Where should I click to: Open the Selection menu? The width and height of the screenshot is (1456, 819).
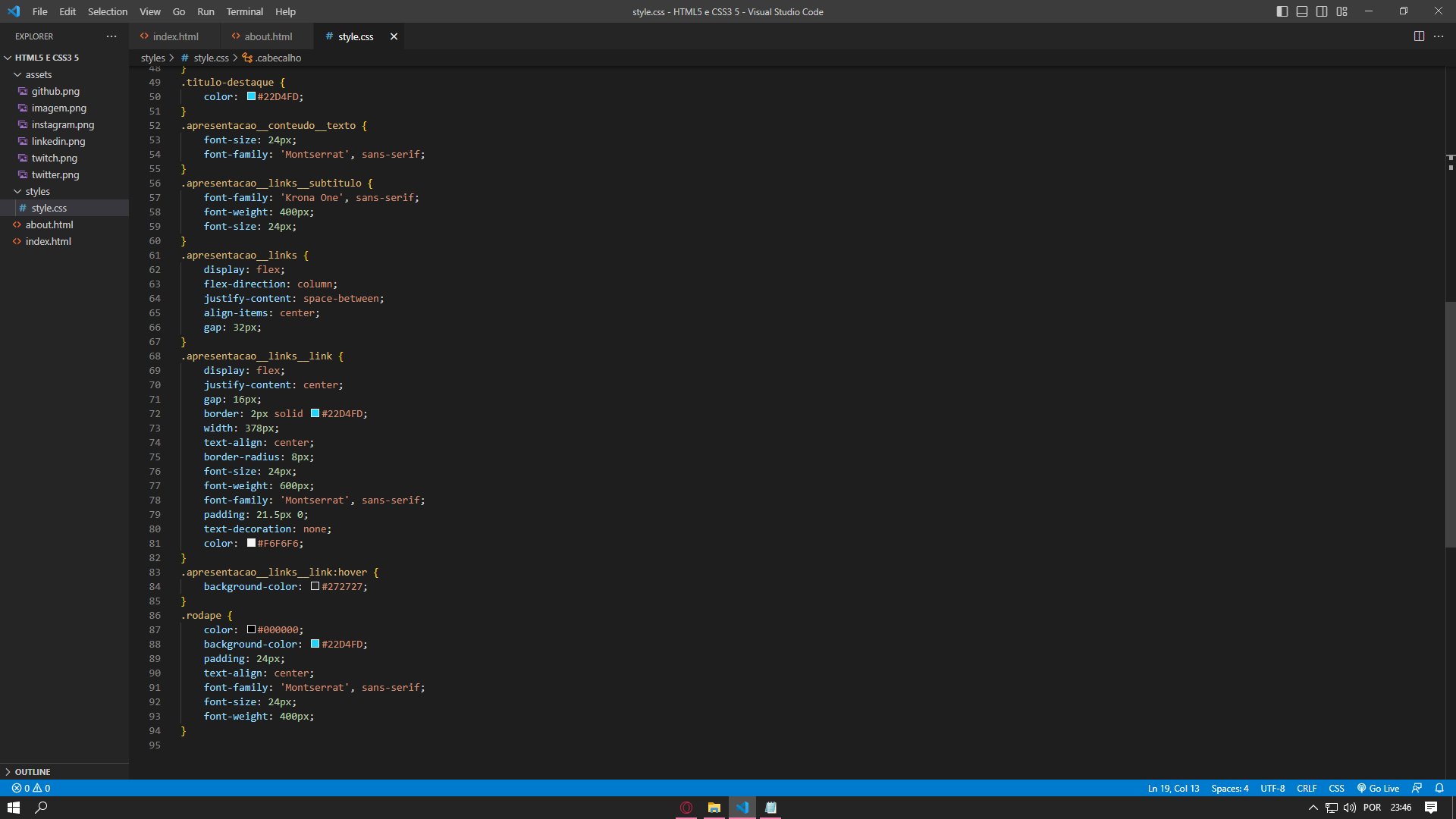[x=108, y=11]
